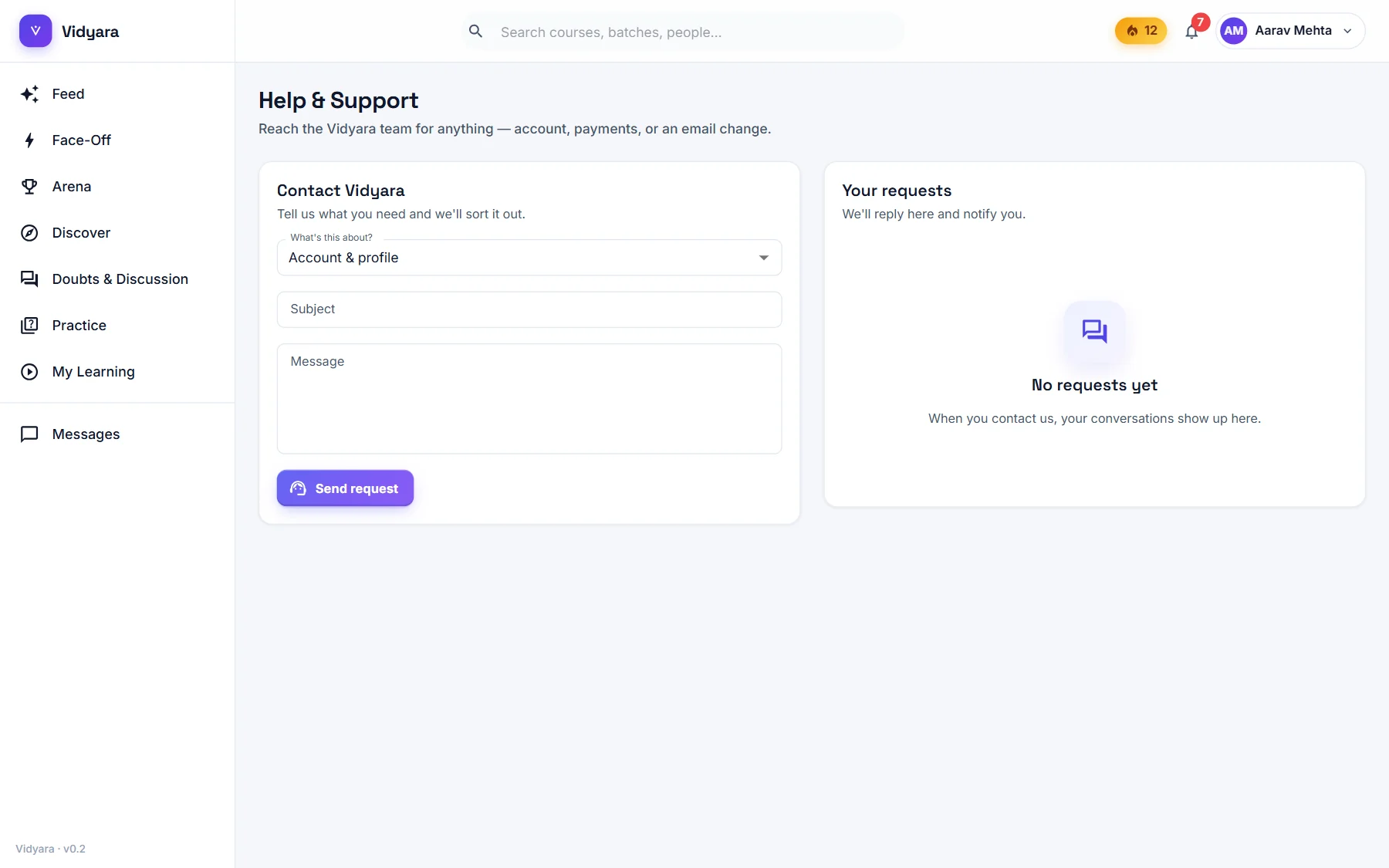
Task: Click the Practice quiz icon
Action: click(x=29, y=326)
